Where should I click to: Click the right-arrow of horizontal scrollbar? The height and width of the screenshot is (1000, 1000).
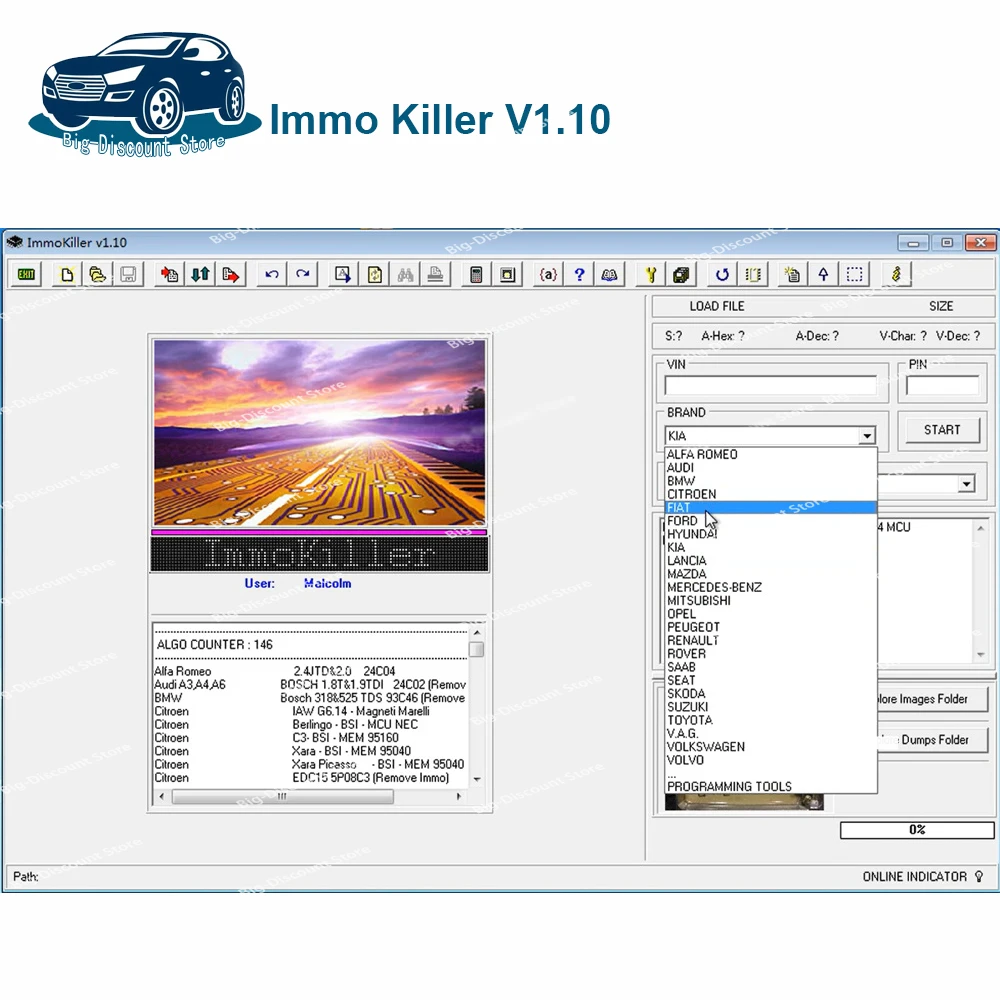459,797
